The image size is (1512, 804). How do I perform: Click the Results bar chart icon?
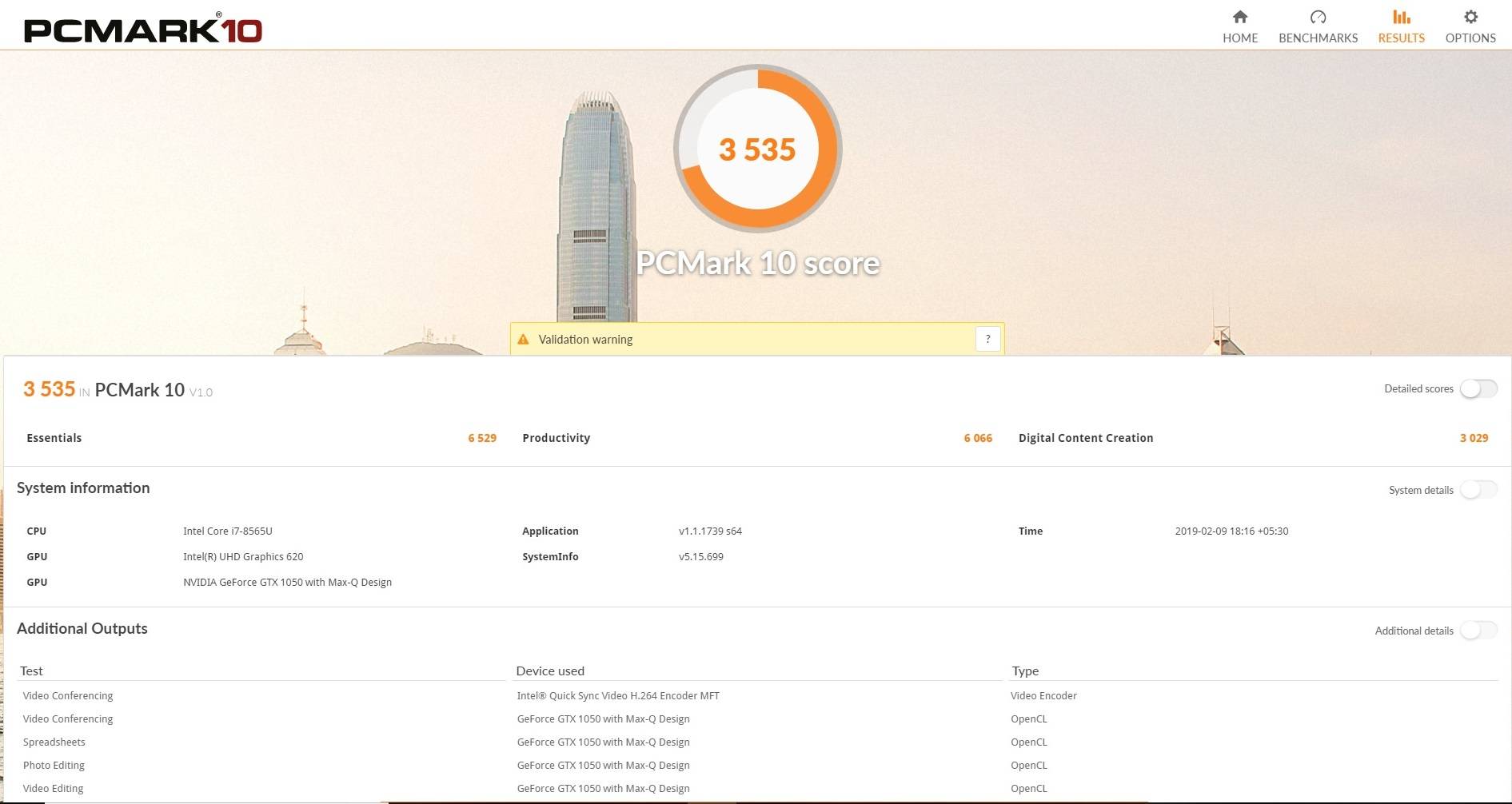(x=1401, y=17)
